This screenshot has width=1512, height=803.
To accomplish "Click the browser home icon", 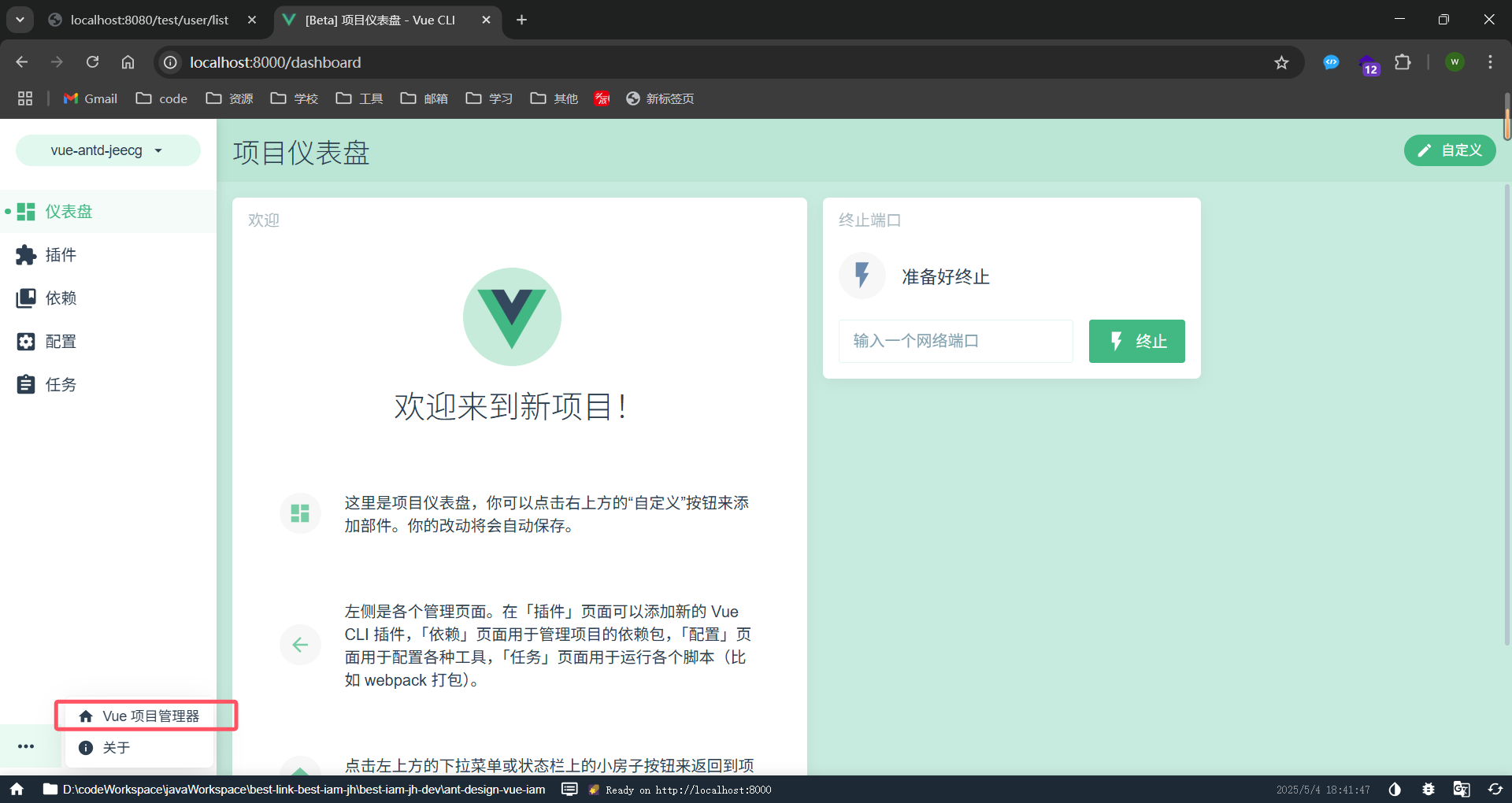I will (128, 62).
